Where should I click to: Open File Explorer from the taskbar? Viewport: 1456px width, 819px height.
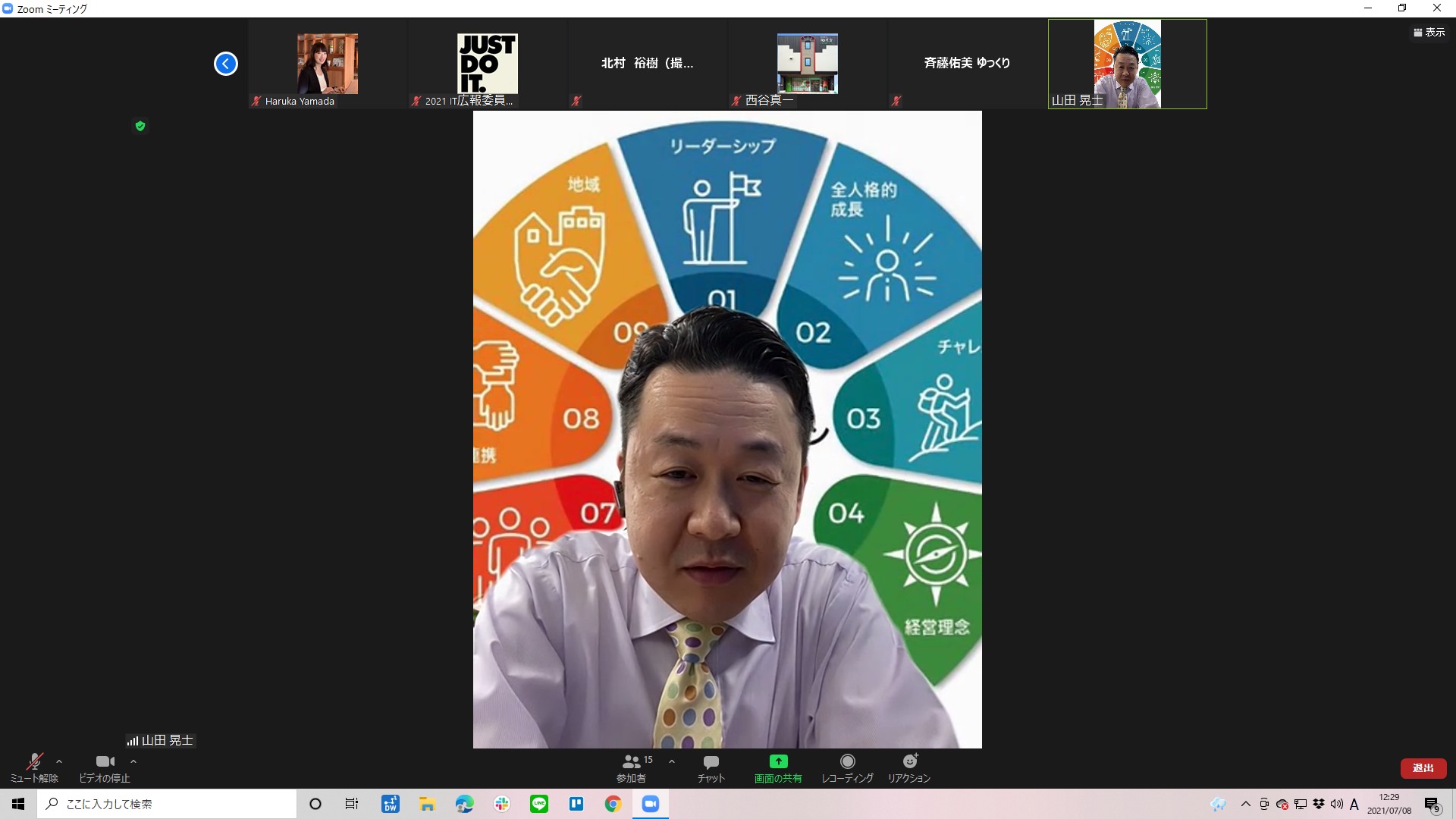coord(428,804)
